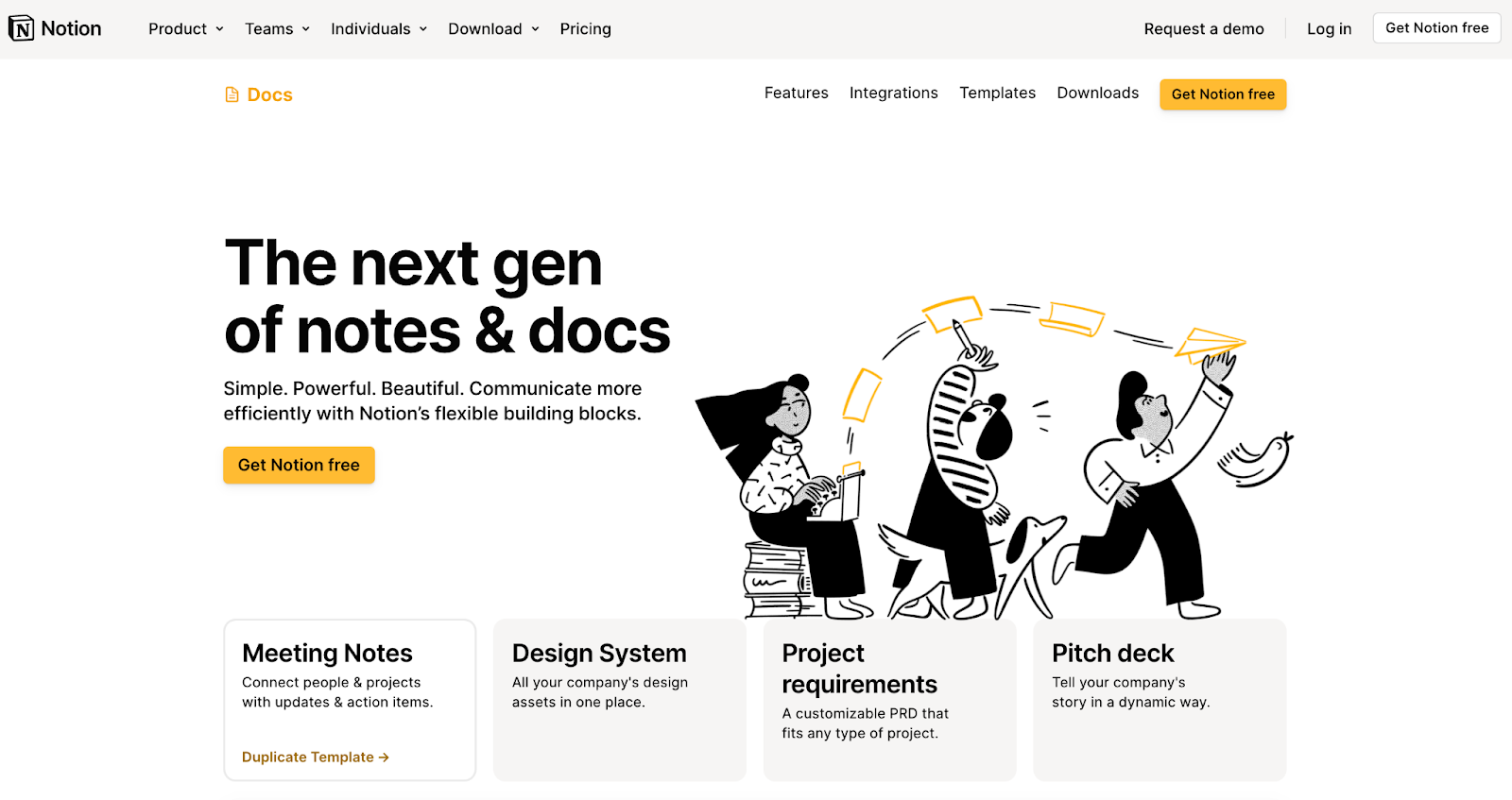Click 'The next gen of notes & docs' heading
The height and width of the screenshot is (800, 1512).
pos(447,297)
